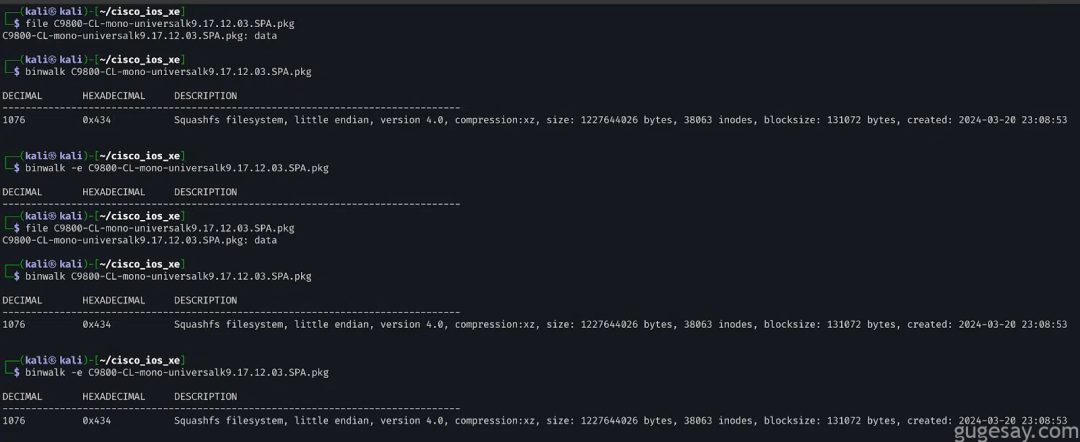The image size is (1080, 442).
Task: Select the topmost DESCRIPTION column header
Action: tap(205, 96)
